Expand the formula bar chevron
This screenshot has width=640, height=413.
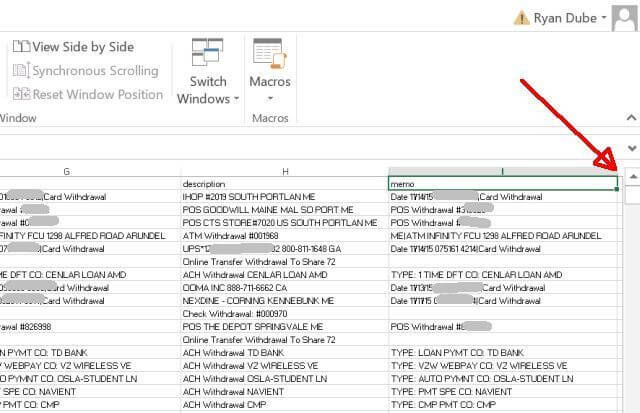click(632, 148)
